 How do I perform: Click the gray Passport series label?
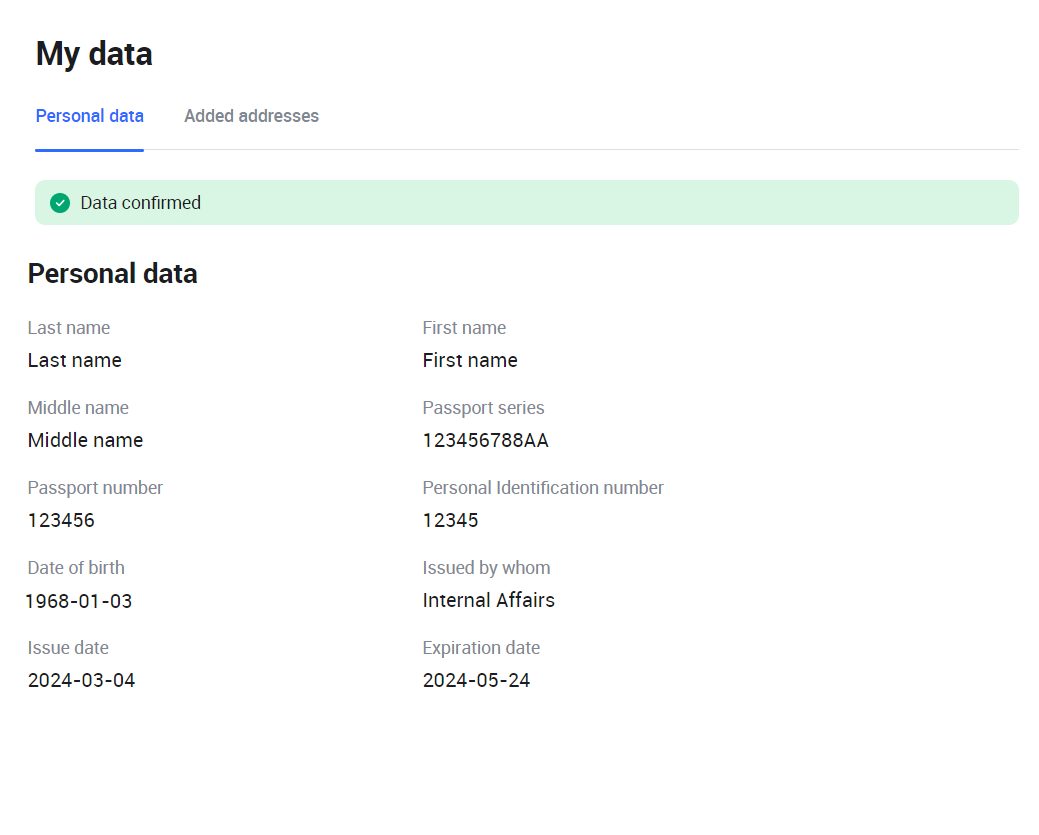(483, 408)
